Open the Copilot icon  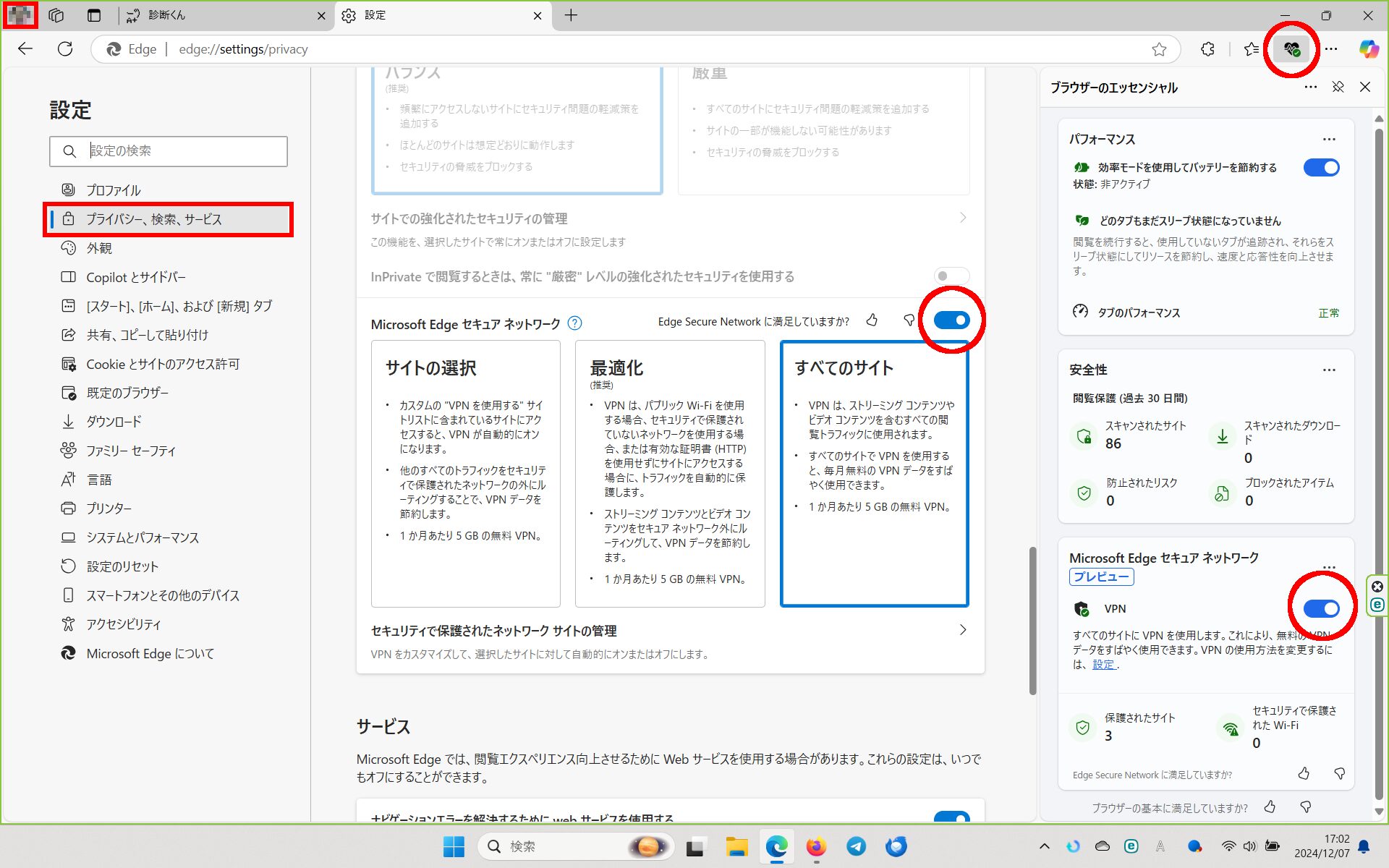point(1368,49)
